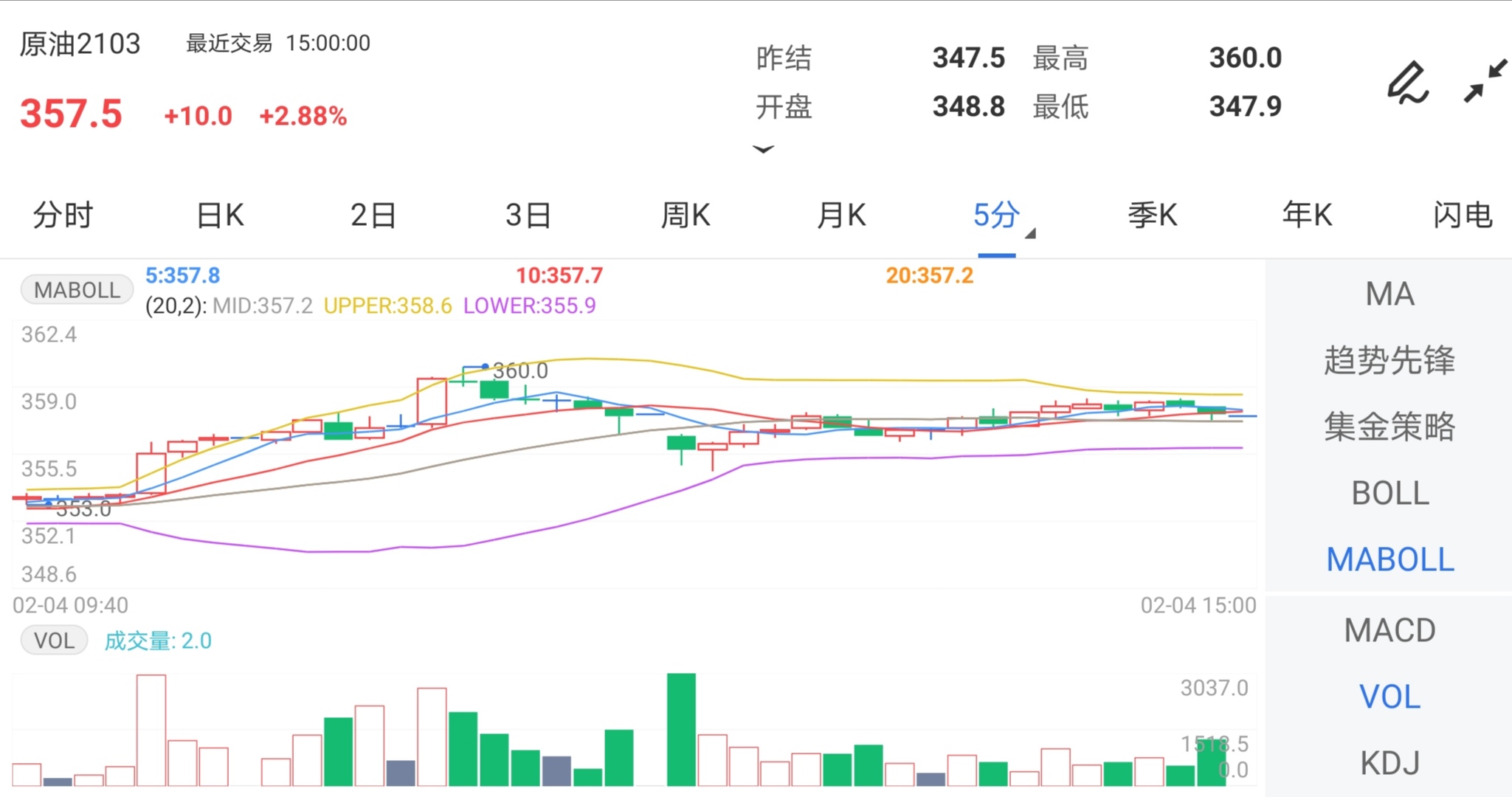Screen dimensions: 1512x797
Task: Exit fullscreen with the collapse arrows icon
Action: (1485, 81)
